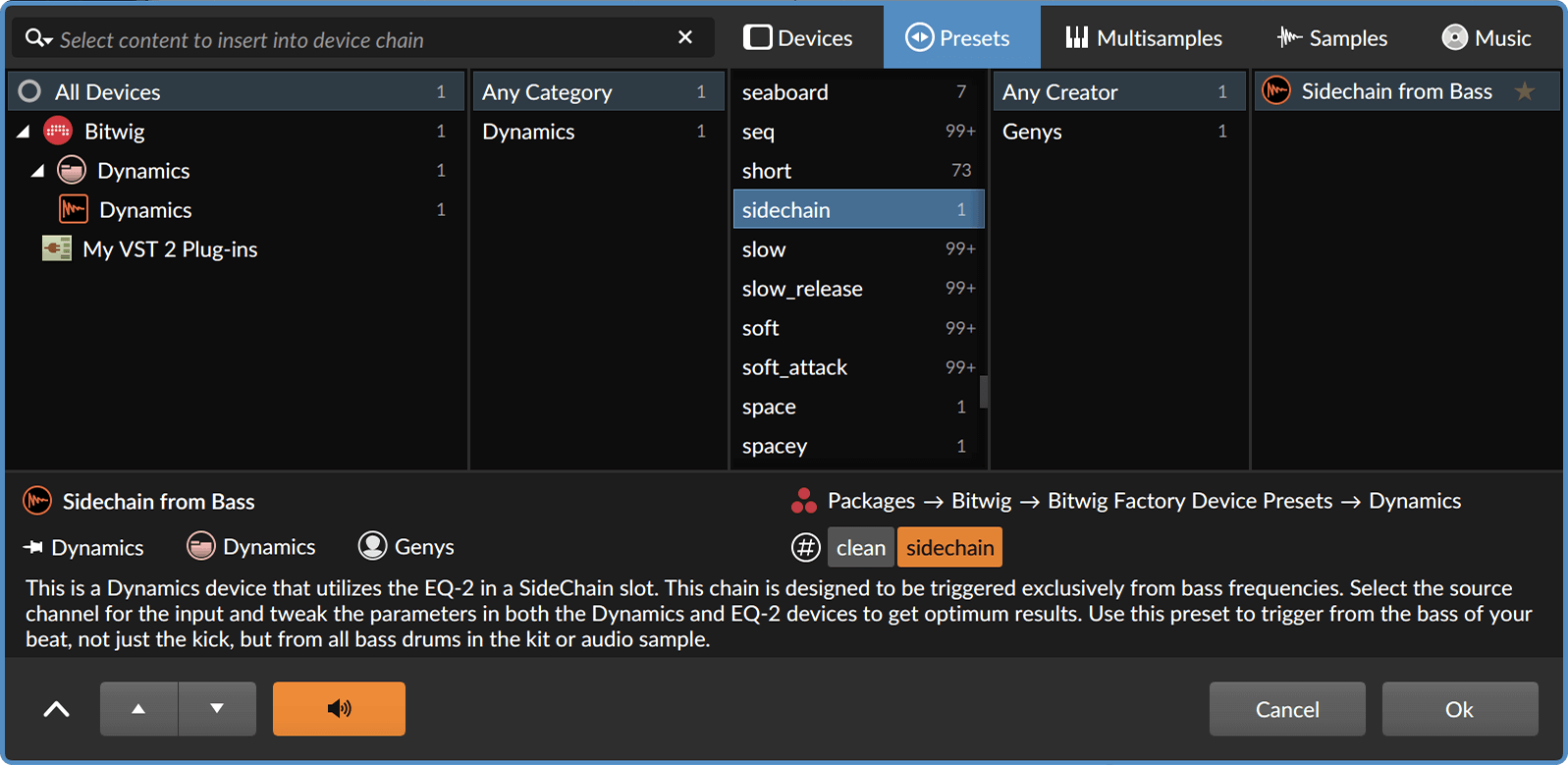Click the Ok button

click(x=1460, y=709)
